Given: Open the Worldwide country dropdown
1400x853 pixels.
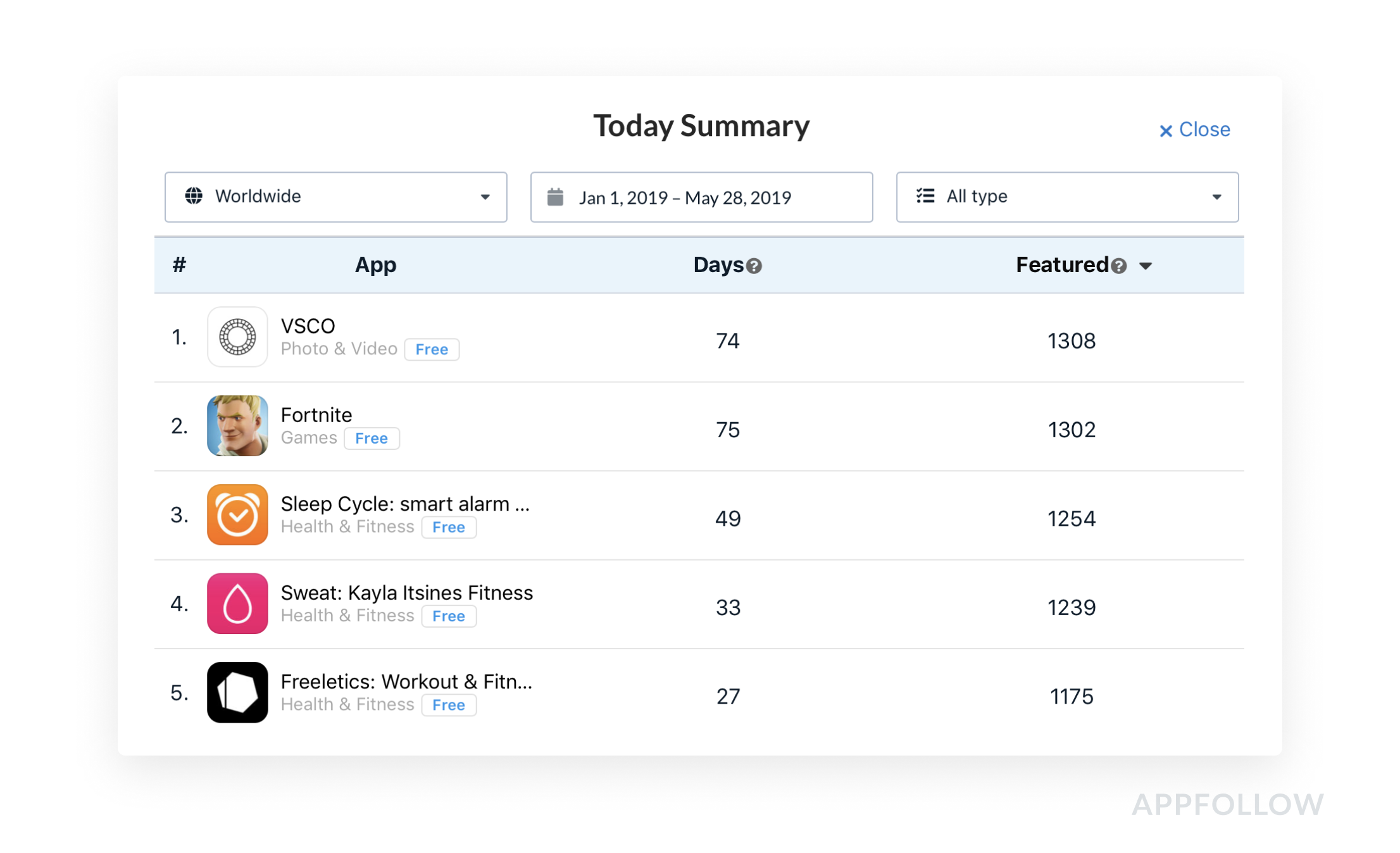Looking at the screenshot, I should (335, 197).
